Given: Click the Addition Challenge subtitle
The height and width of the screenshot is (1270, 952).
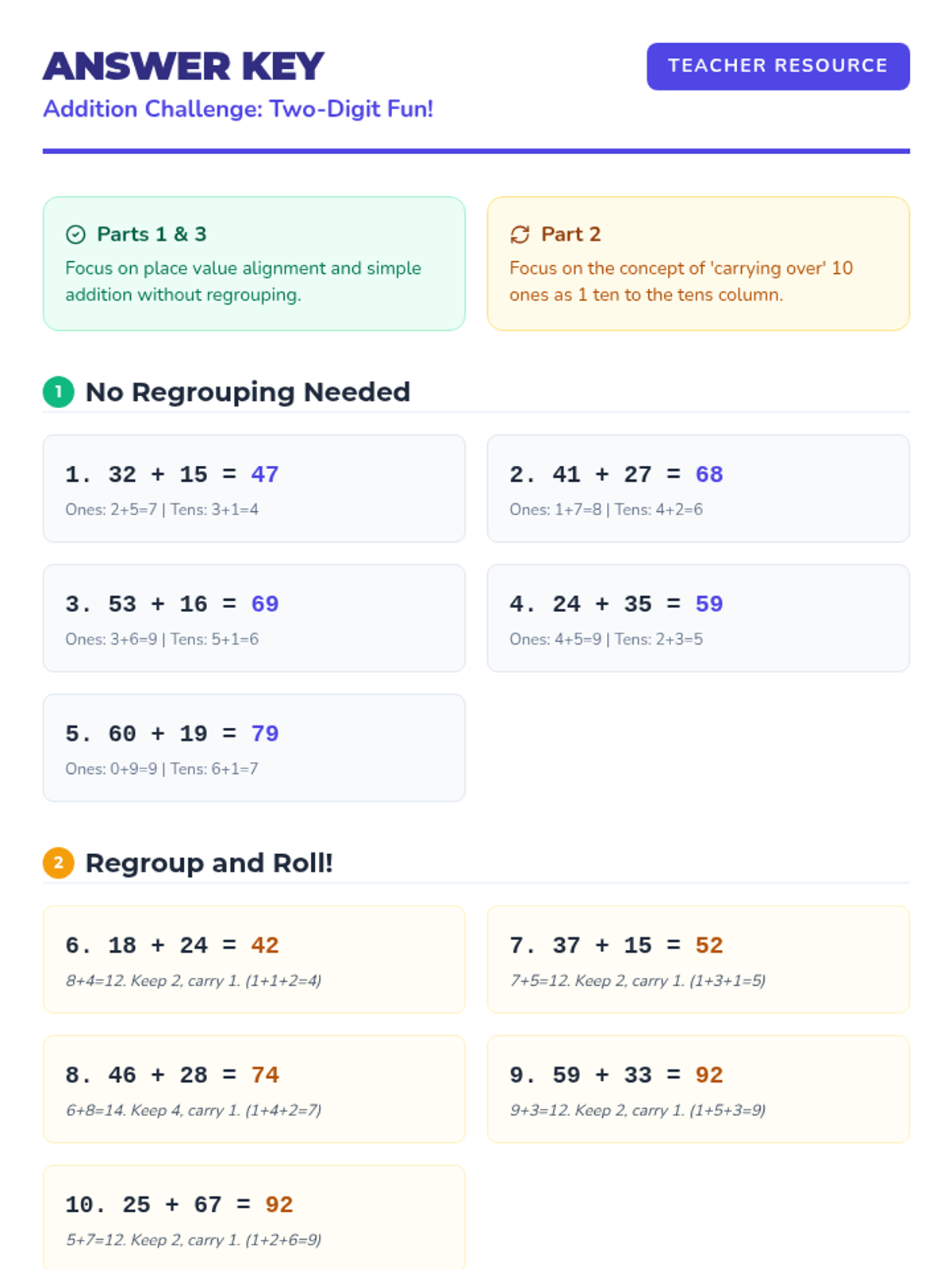Looking at the screenshot, I should [238, 109].
